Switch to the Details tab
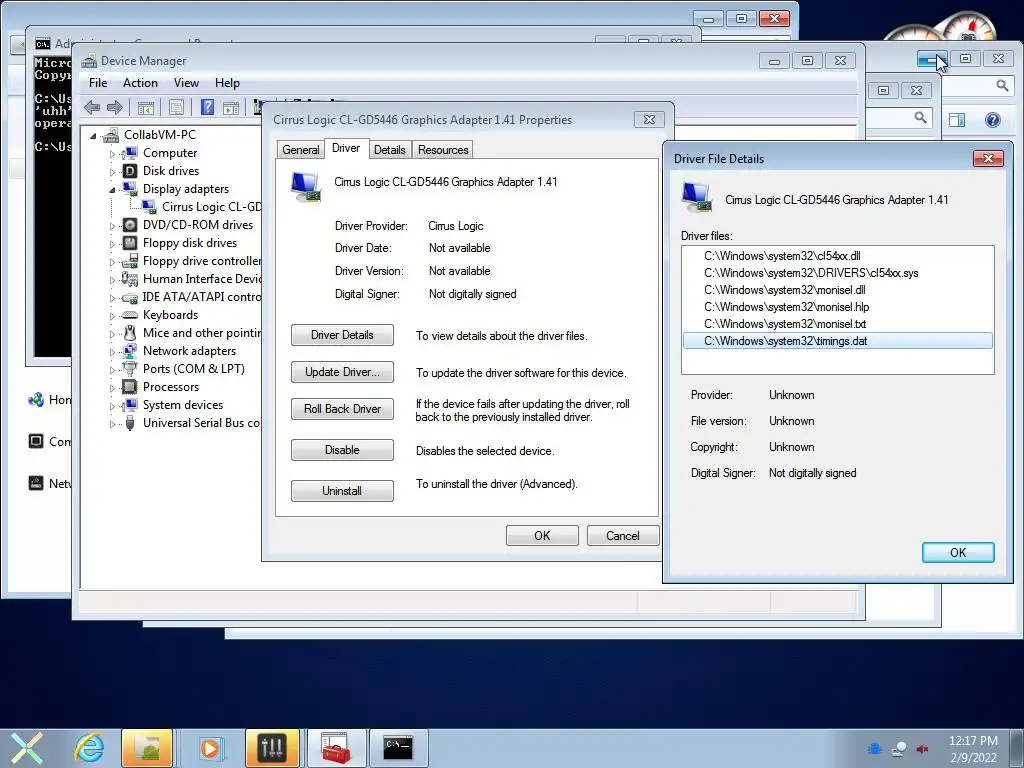1024x768 pixels. 390,150
